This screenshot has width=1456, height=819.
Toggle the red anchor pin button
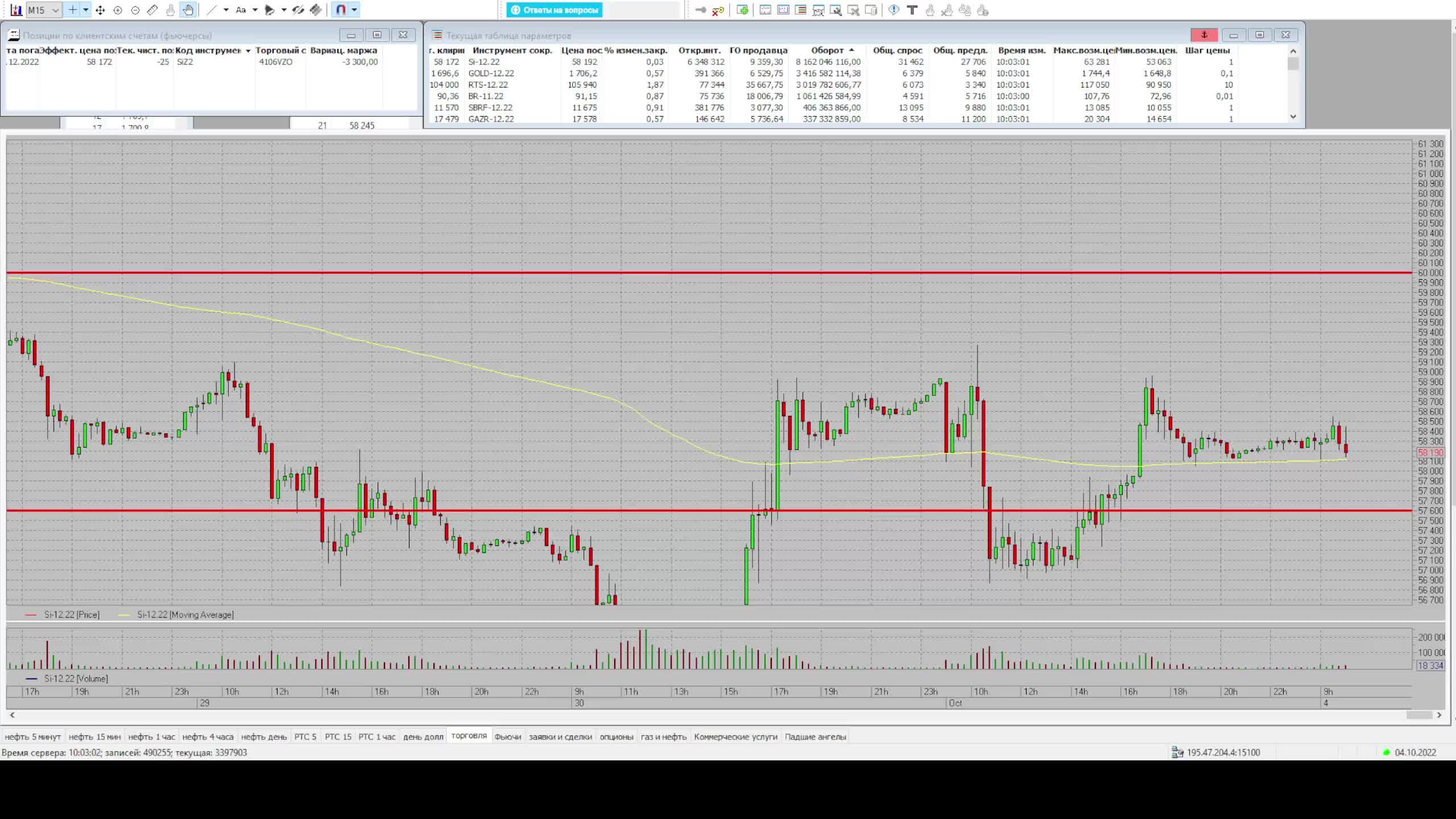pos(1203,35)
